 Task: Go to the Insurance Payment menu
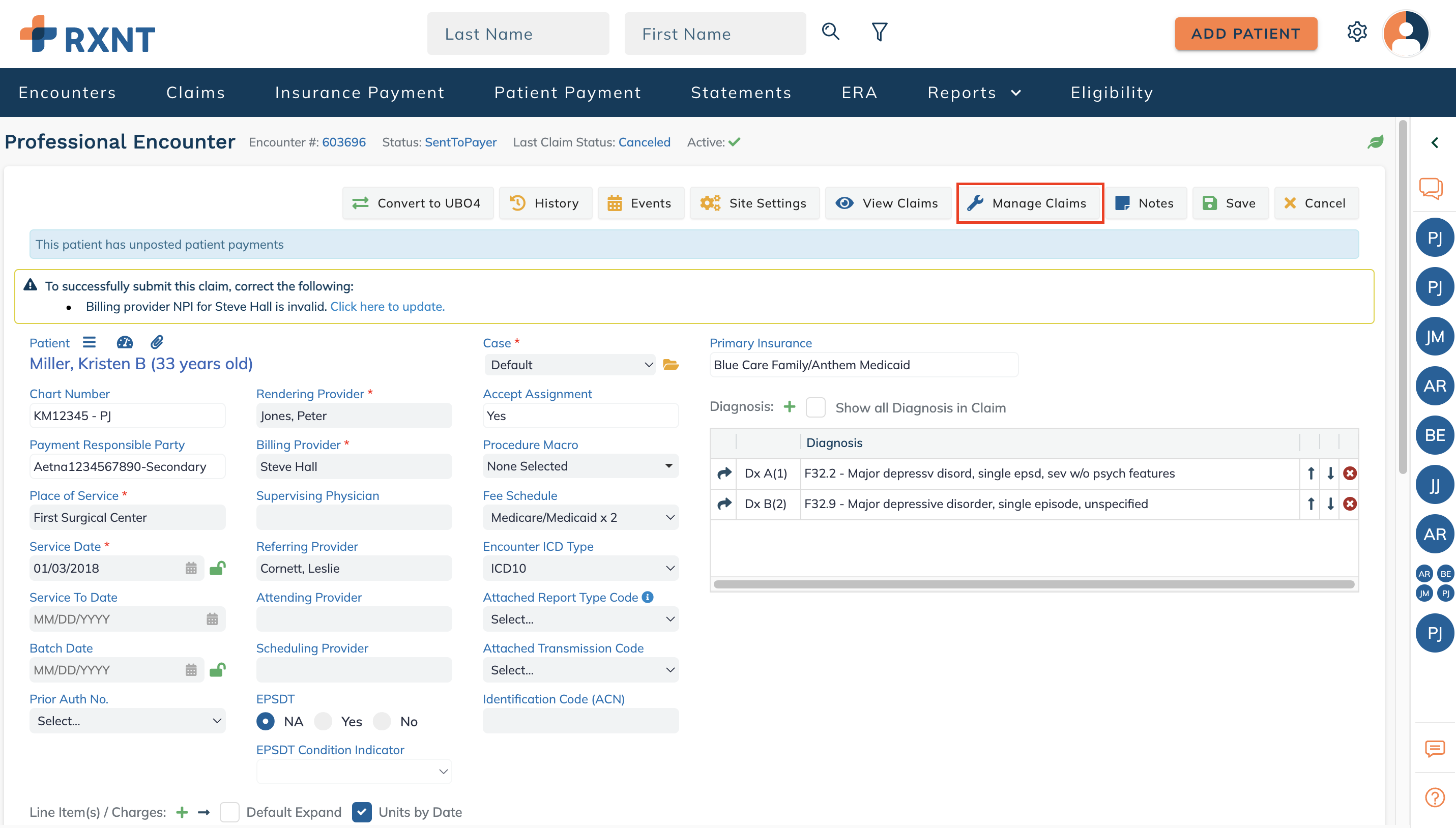[x=360, y=93]
